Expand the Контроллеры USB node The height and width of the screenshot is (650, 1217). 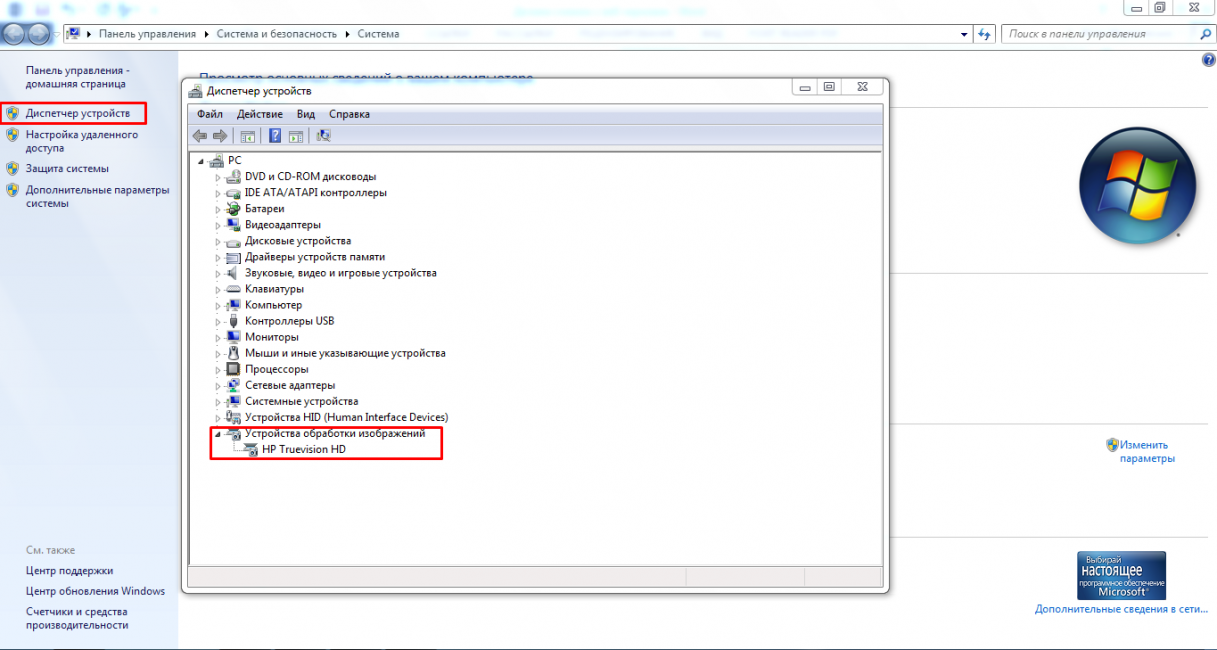click(x=218, y=321)
